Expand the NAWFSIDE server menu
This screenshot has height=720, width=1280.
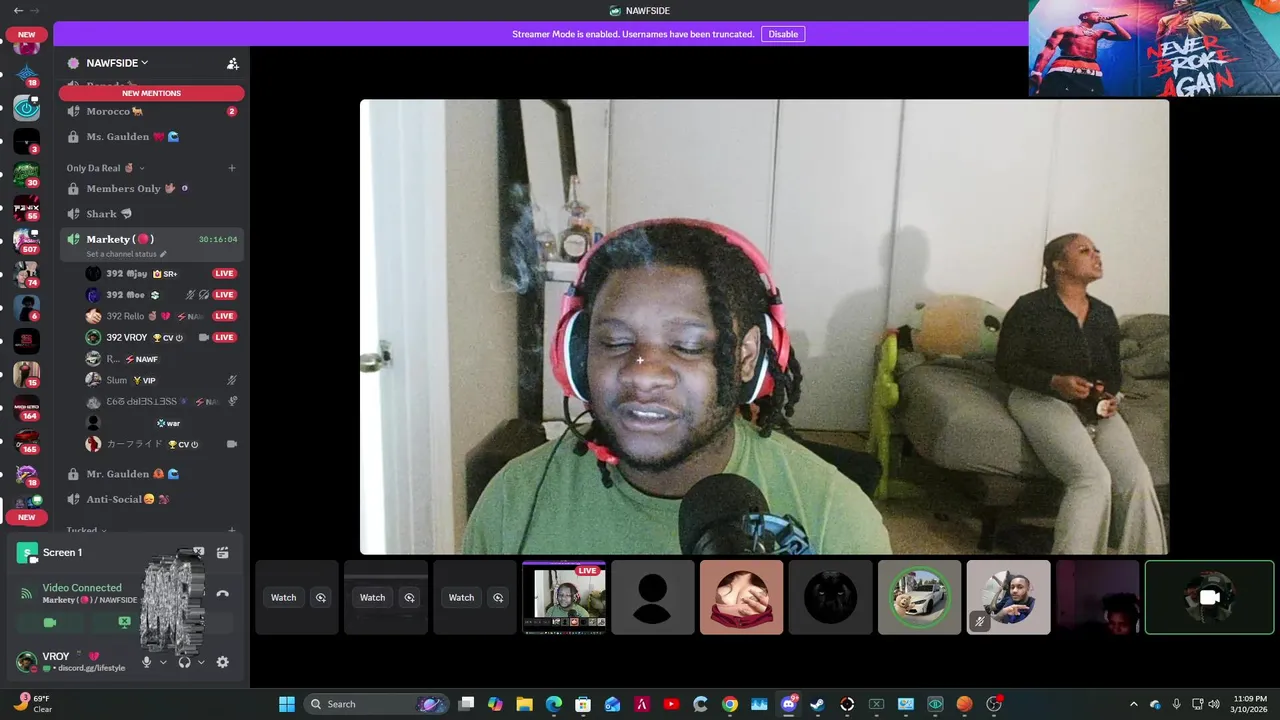(117, 63)
